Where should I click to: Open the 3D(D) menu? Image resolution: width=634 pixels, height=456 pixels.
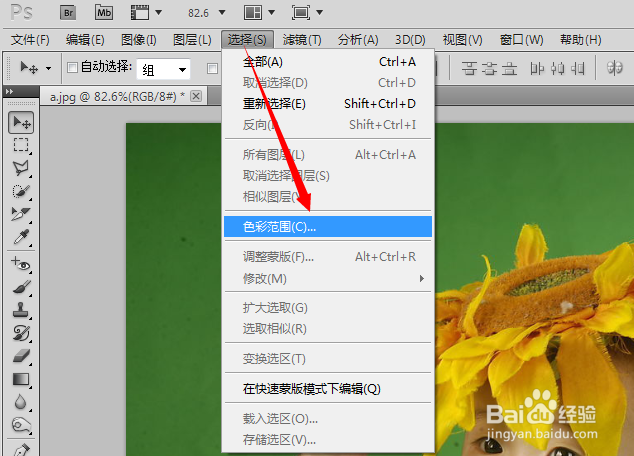coord(410,40)
